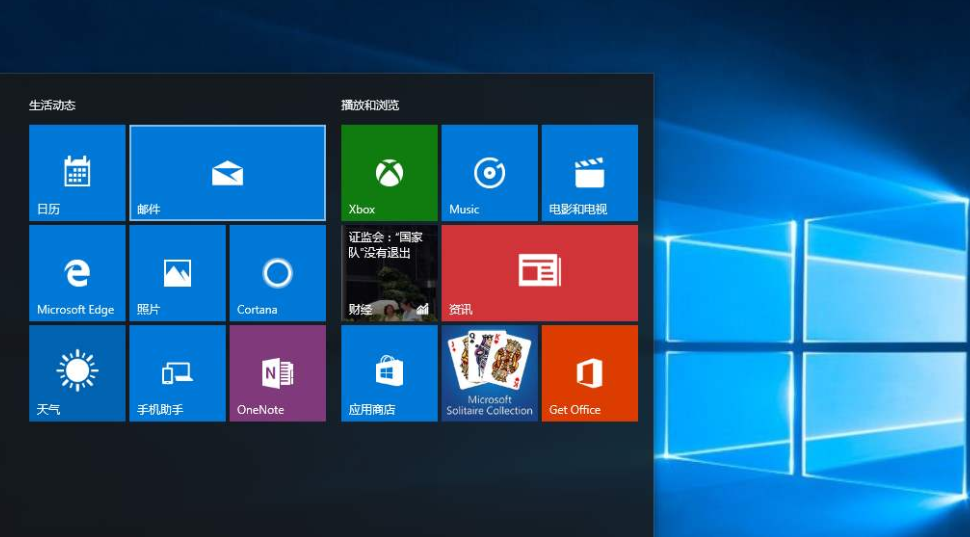
Task: Open the 邮件 mail tile
Action: click(227, 172)
